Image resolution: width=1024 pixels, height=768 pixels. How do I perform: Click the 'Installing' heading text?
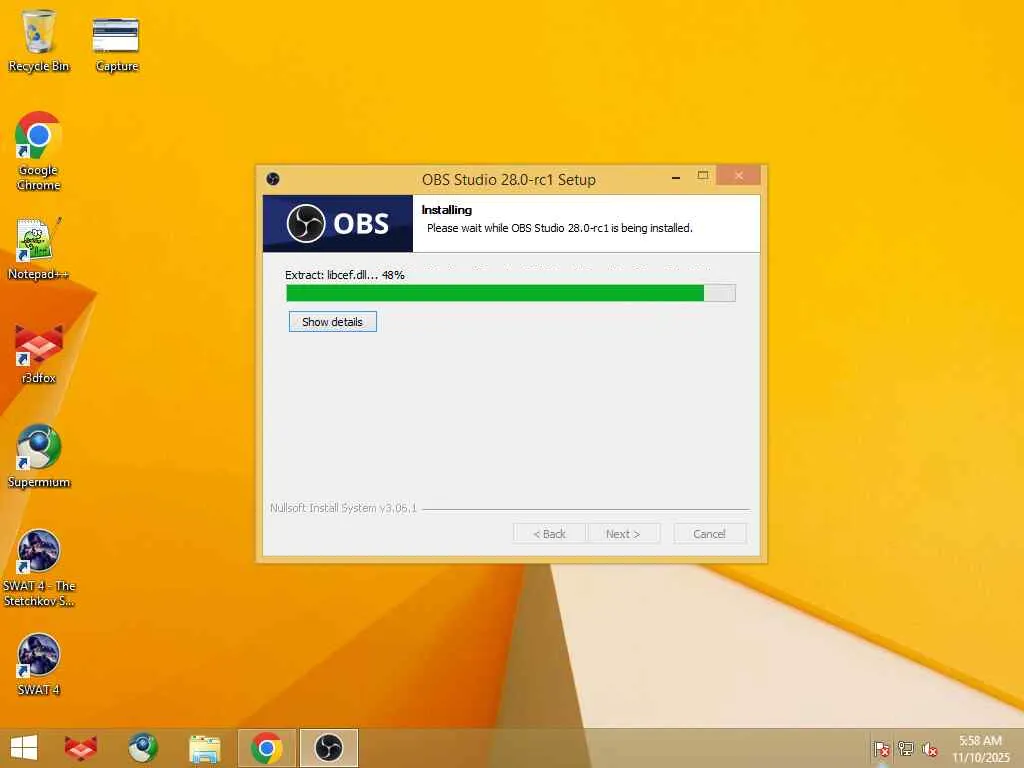tap(447, 210)
